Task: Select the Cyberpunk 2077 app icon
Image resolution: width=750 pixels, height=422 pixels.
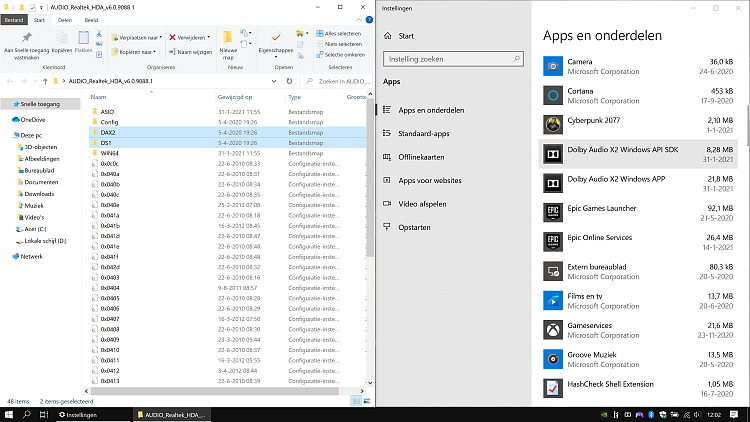Action: pyautogui.click(x=553, y=124)
